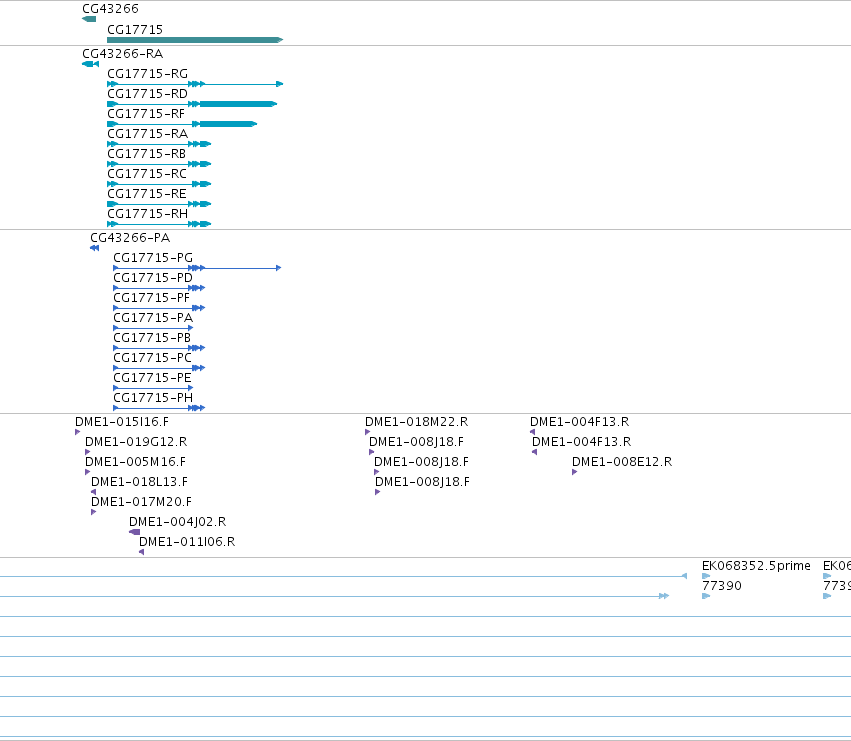Click the long teal CG17715 gene bar
The image size is (851, 741).
(195, 40)
